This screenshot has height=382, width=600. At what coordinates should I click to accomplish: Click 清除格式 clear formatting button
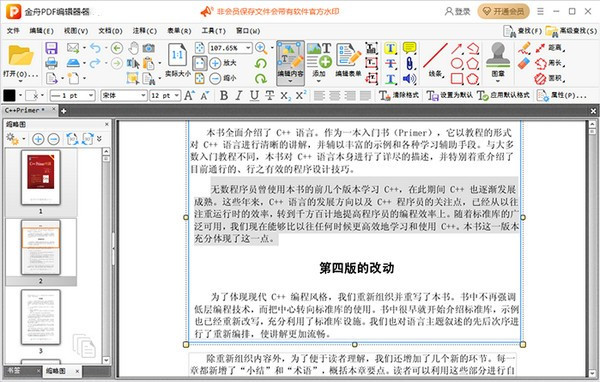(x=399, y=95)
